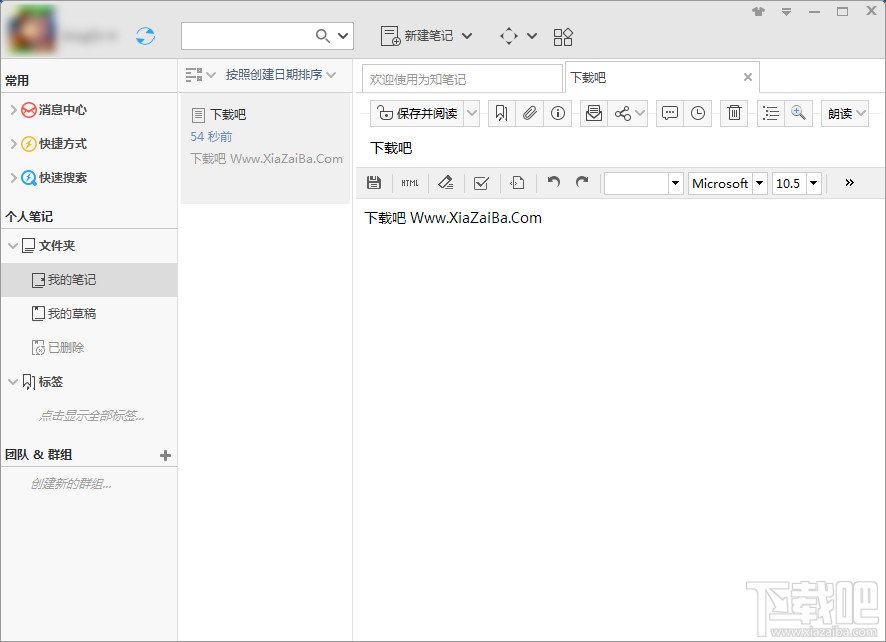The image size is (886, 642).
Task: Open the 朗读 read-aloud dropdown
Action: coord(843,113)
